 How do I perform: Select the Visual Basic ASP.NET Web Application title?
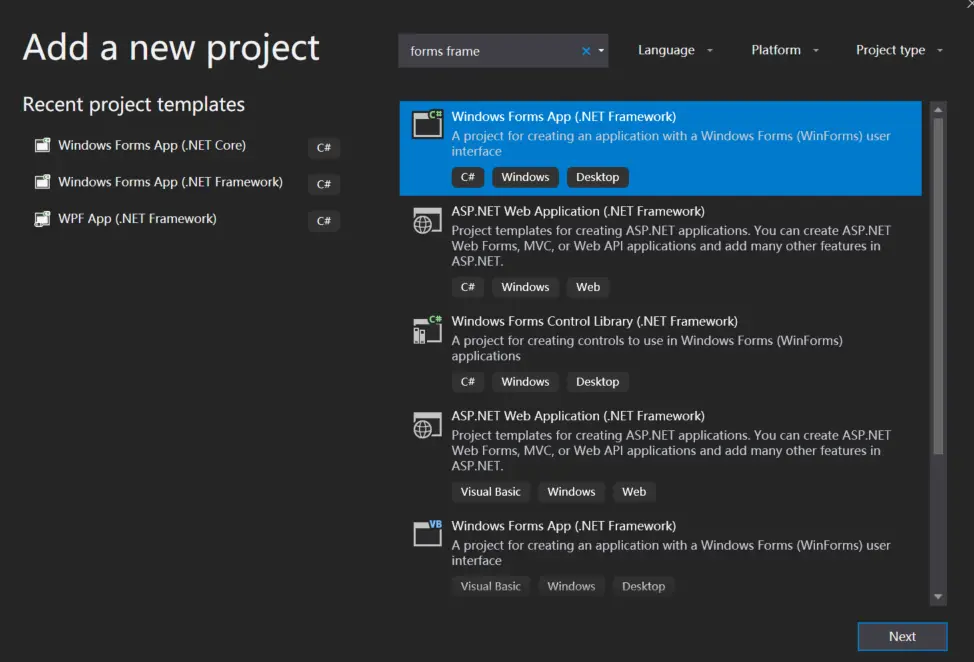(578, 416)
